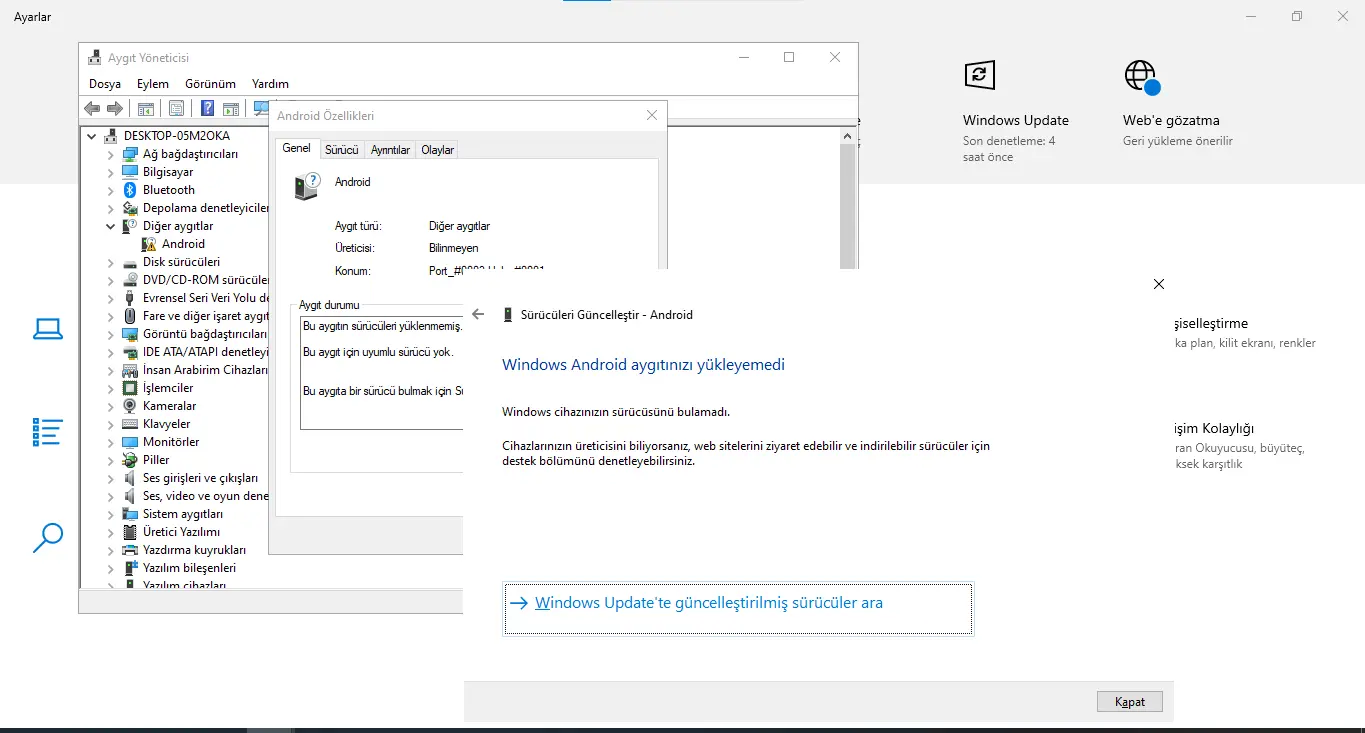Click the Bluetooth logo icon in the tree
The width and height of the screenshot is (1365, 733).
point(129,190)
